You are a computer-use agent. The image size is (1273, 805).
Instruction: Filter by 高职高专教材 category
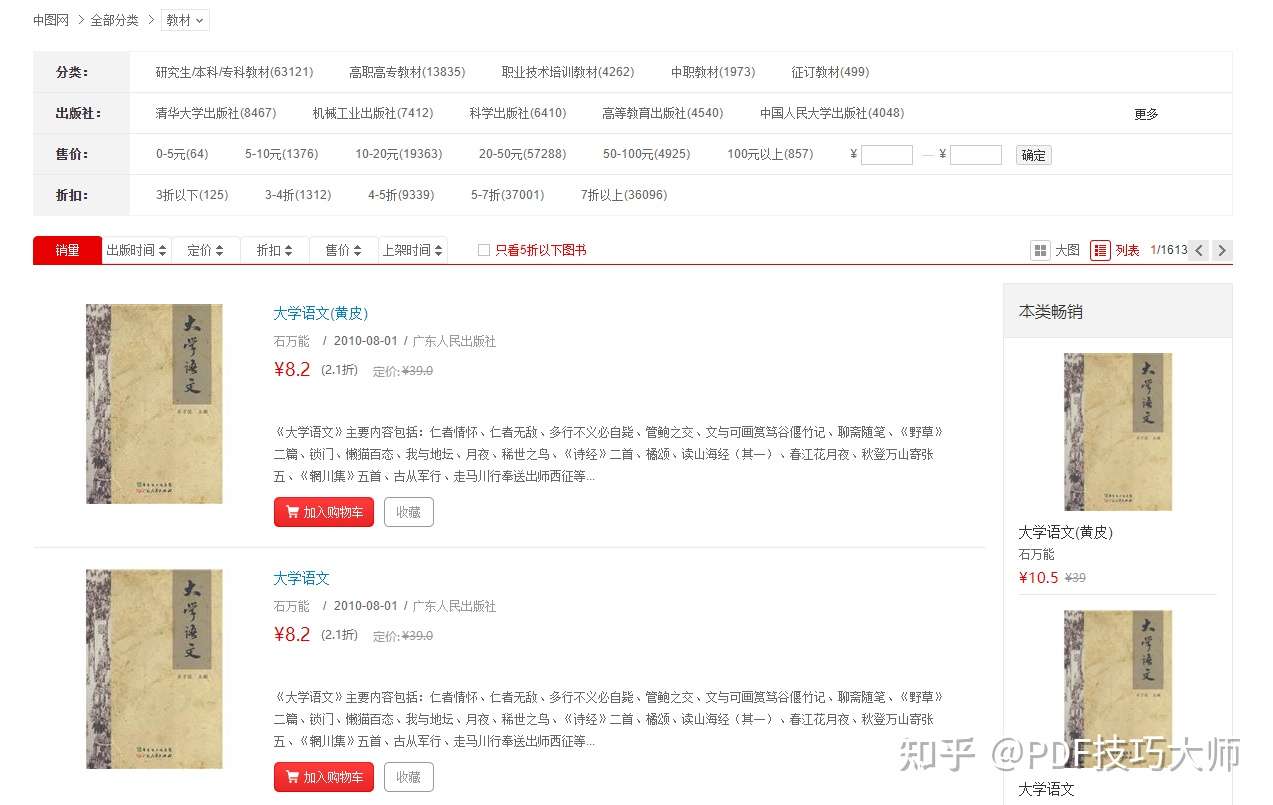click(407, 72)
